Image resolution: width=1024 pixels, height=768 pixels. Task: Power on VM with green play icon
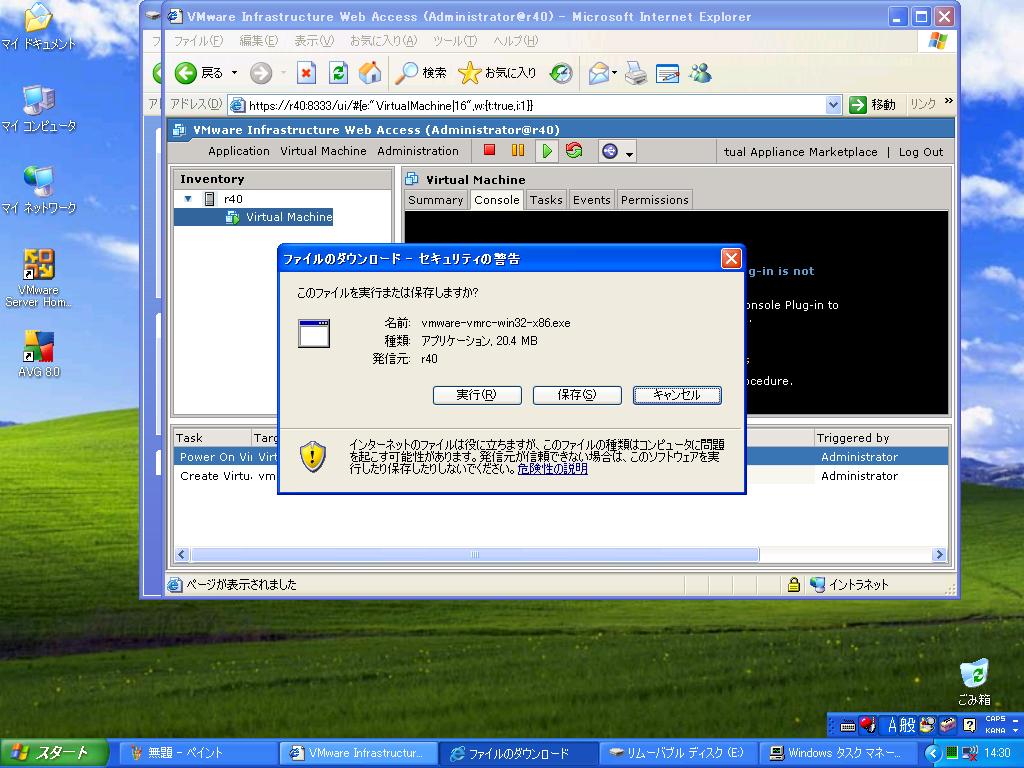(x=547, y=152)
